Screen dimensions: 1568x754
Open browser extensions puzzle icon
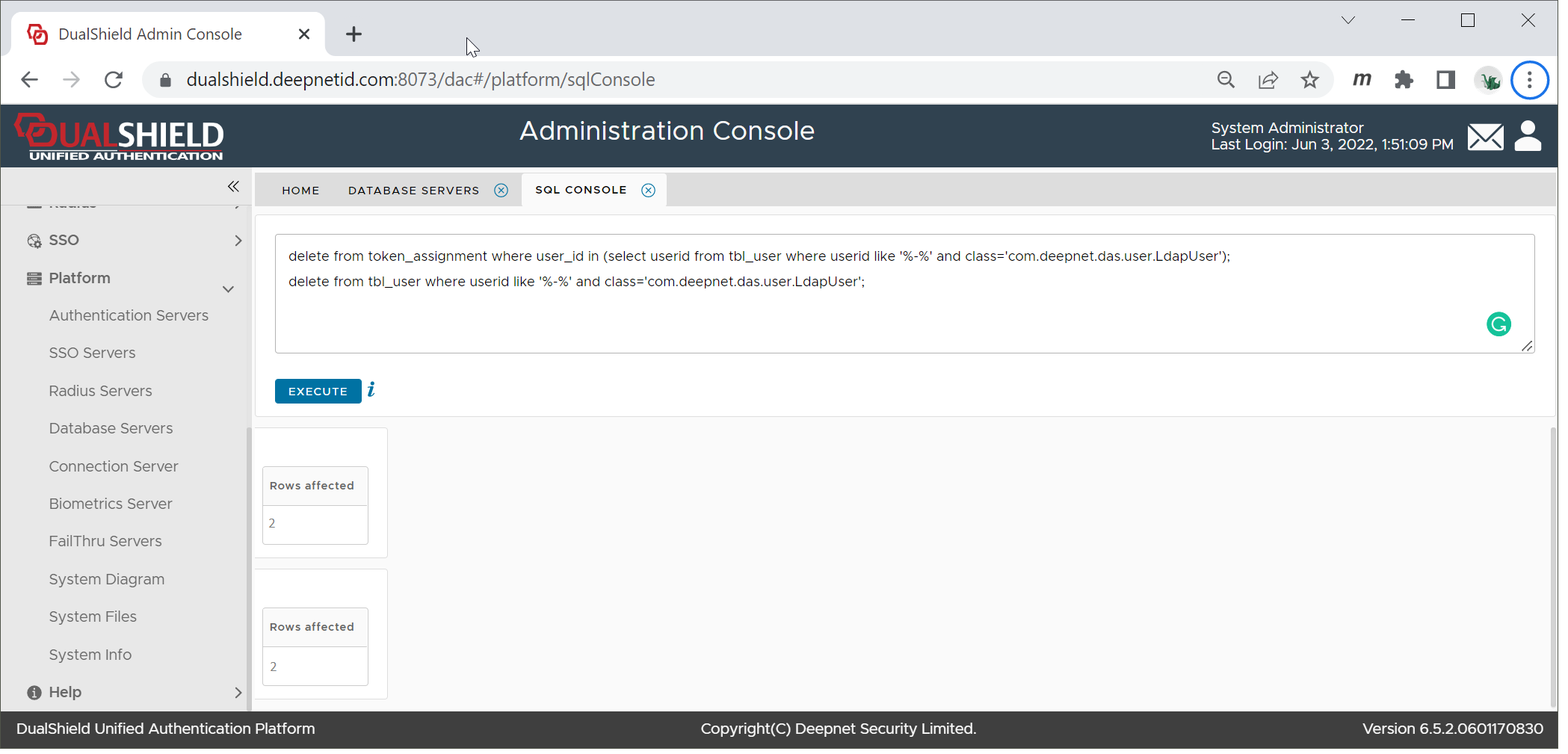1404,80
